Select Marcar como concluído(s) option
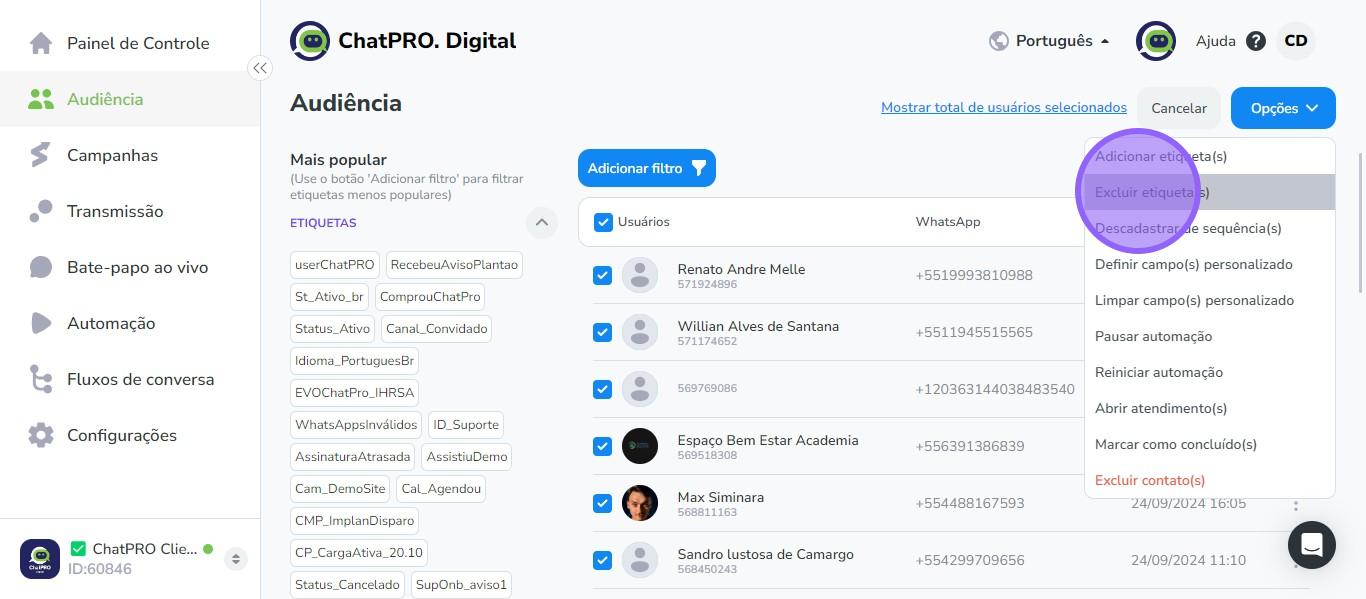The image size is (1366, 599). click(x=1210, y=444)
